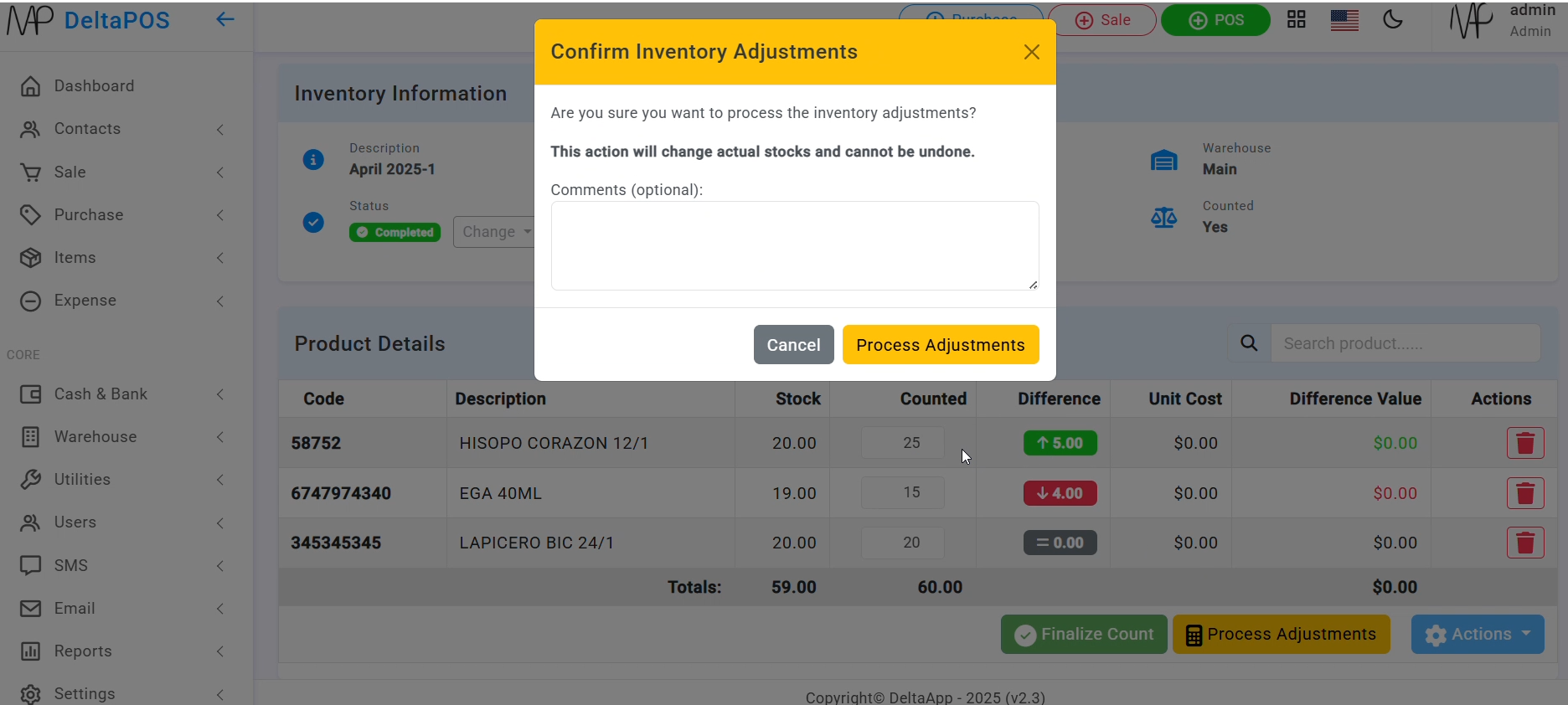Click trash icon for LAPICERO BIC 24/1
The width and height of the screenshot is (1568, 705).
point(1524,543)
